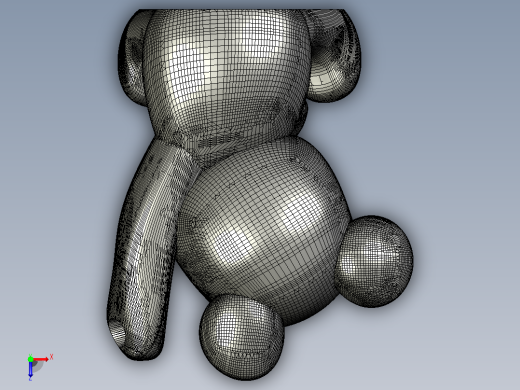
Task: Click the blue Z axis arrow of the triad
Action: (30, 369)
